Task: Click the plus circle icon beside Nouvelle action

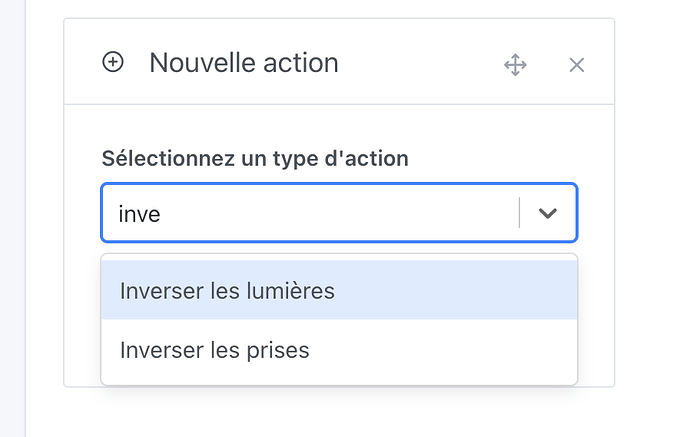Action: coord(113,63)
